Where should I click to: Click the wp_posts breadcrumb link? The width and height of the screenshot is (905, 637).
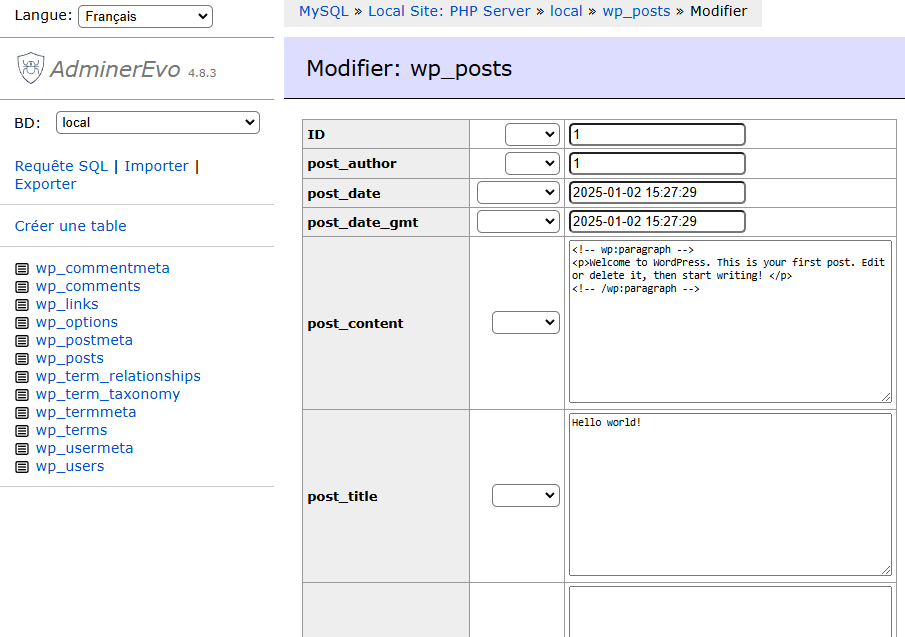(636, 12)
